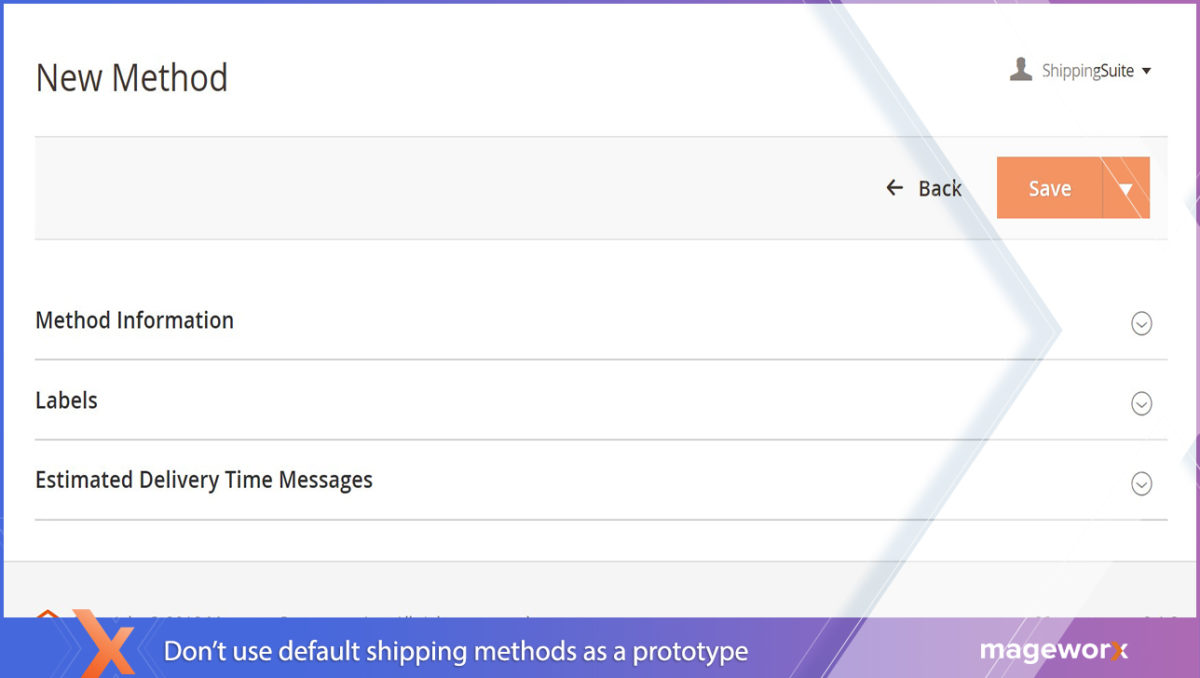Click the Save button
Viewport: 1200px width, 678px height.
tap(1048, 188)
